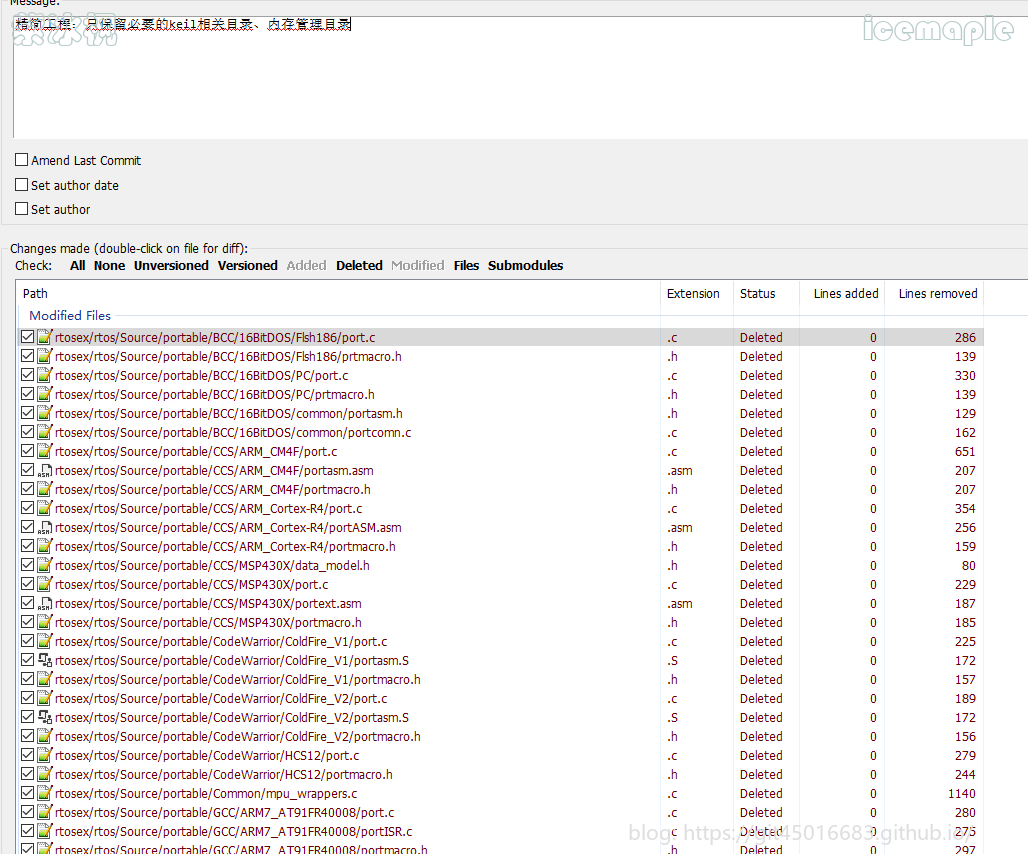This screenshot has width=1028, height=854.
Task: Uncheck ARM_CM4F/portasm.asm file checkbox
Action: 27,470
